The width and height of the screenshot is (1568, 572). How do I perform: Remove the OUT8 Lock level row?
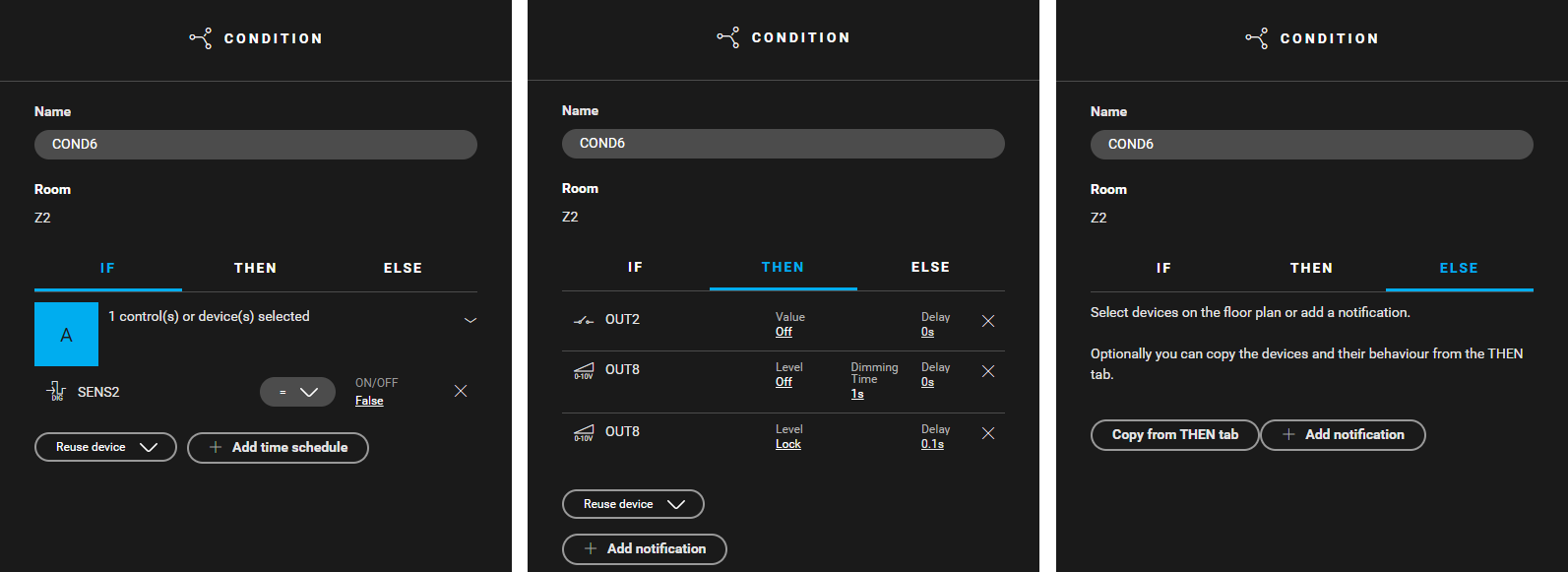(x=988, y=433)
